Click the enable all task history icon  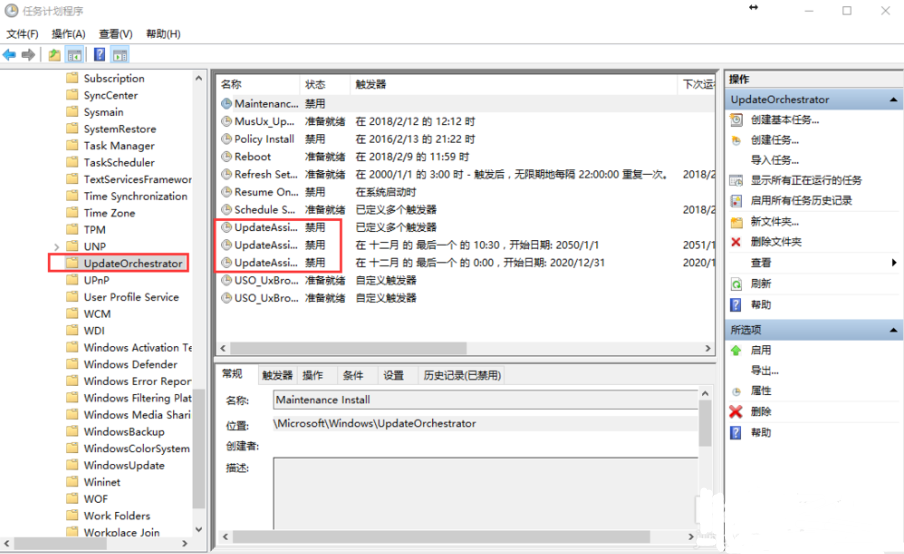(x=736, y=201)
